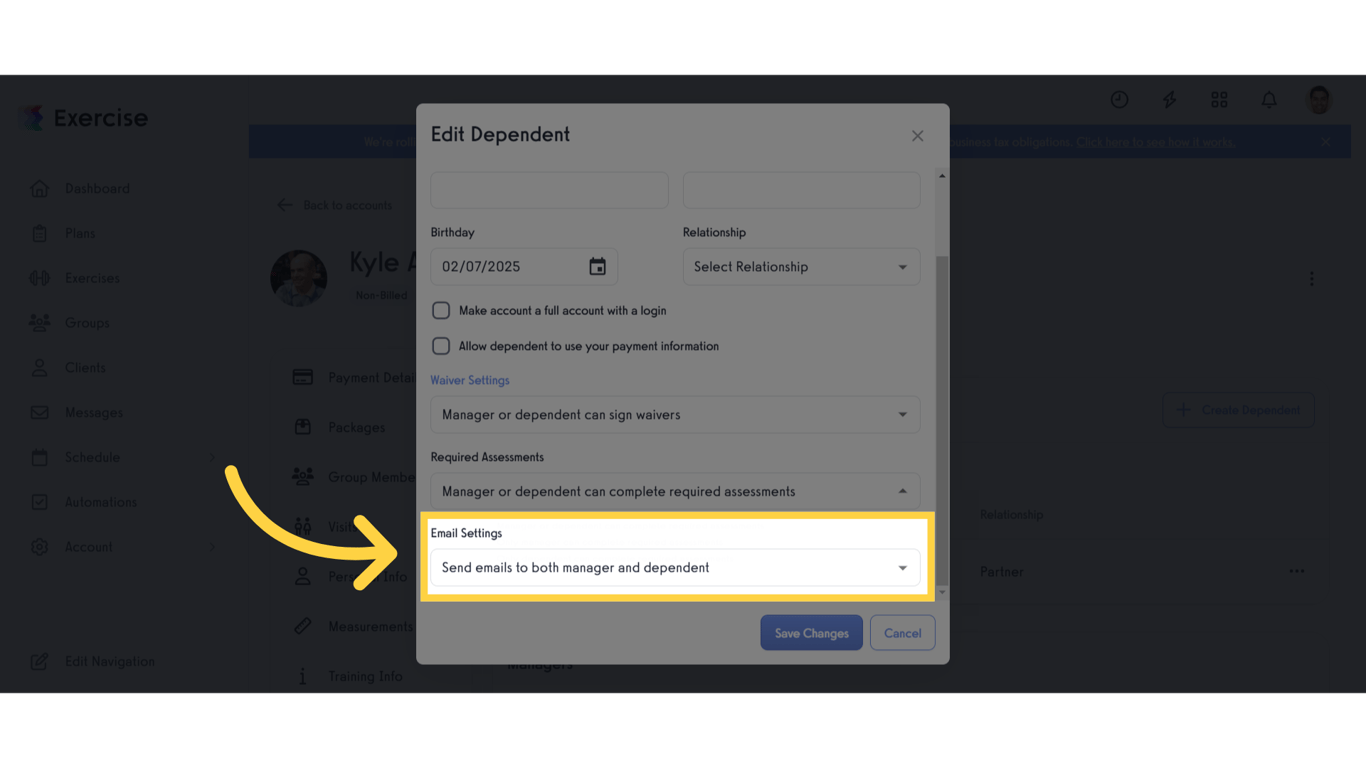Open the Waiver Settings dropdown
The height and width of the screenshot is (768, 1366).
click(x=675, y=414)
